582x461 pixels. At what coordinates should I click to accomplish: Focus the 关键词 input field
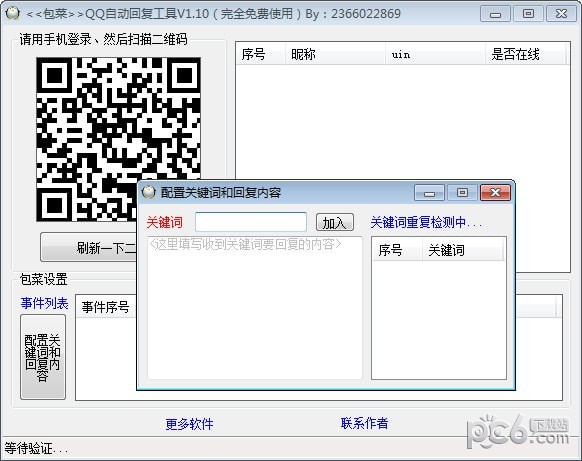[251, 222]
